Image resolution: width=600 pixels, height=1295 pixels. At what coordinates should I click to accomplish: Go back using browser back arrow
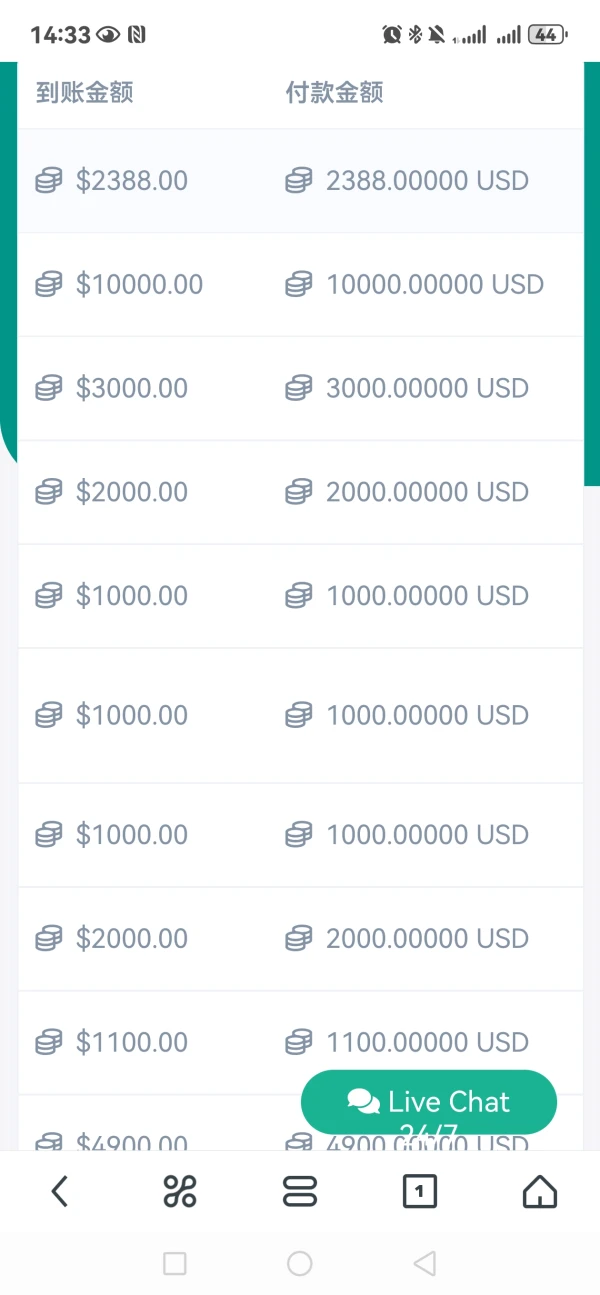[60, 1191]
